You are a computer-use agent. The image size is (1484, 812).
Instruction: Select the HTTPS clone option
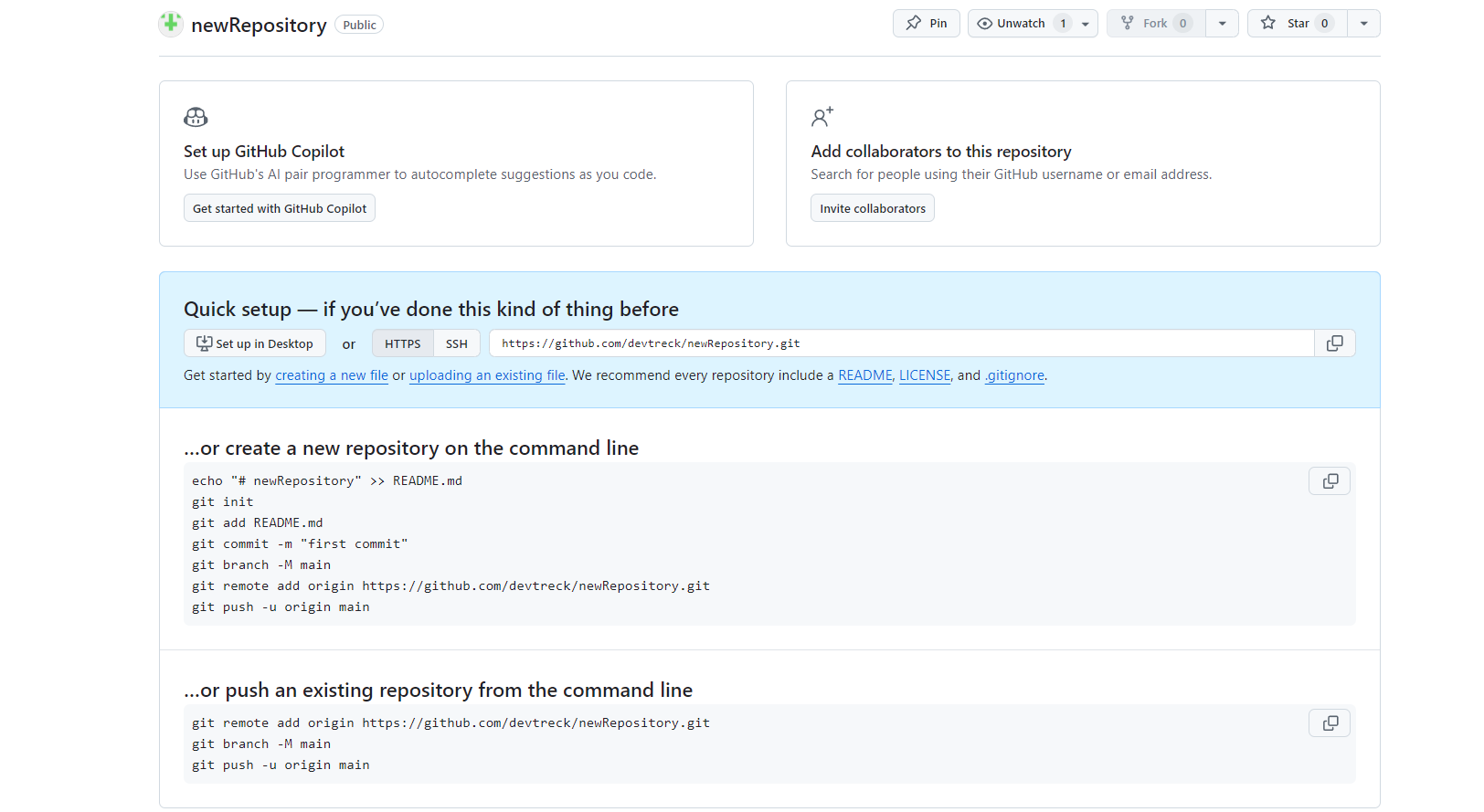click(x=403, y=343)
